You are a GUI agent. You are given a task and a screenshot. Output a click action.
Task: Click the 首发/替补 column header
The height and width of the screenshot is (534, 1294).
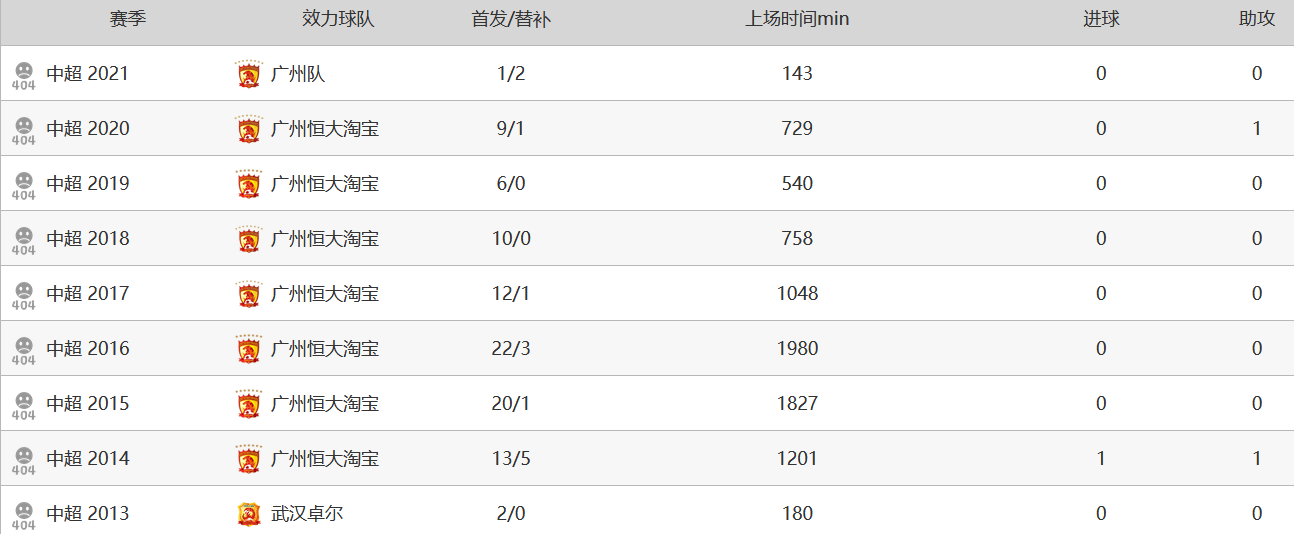tap(511, 19)
